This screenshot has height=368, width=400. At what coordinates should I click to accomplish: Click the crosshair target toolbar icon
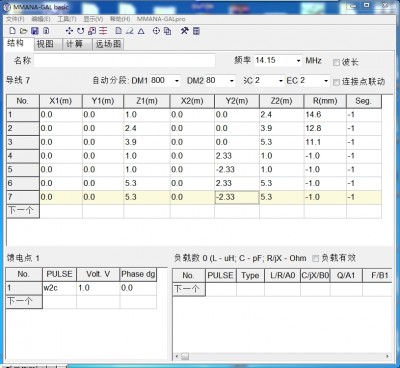tap(156, 31)
